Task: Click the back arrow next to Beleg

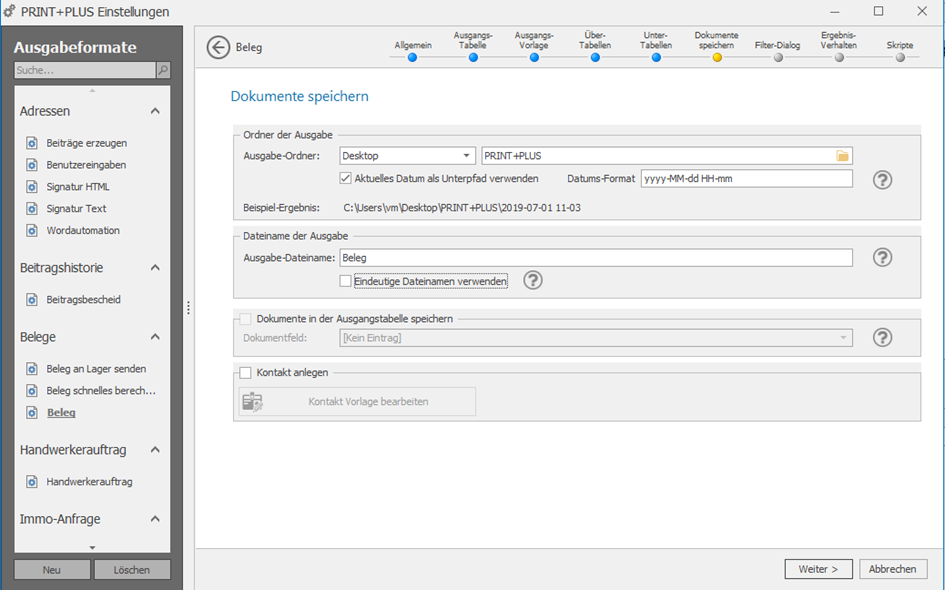Action: point(218,47)
